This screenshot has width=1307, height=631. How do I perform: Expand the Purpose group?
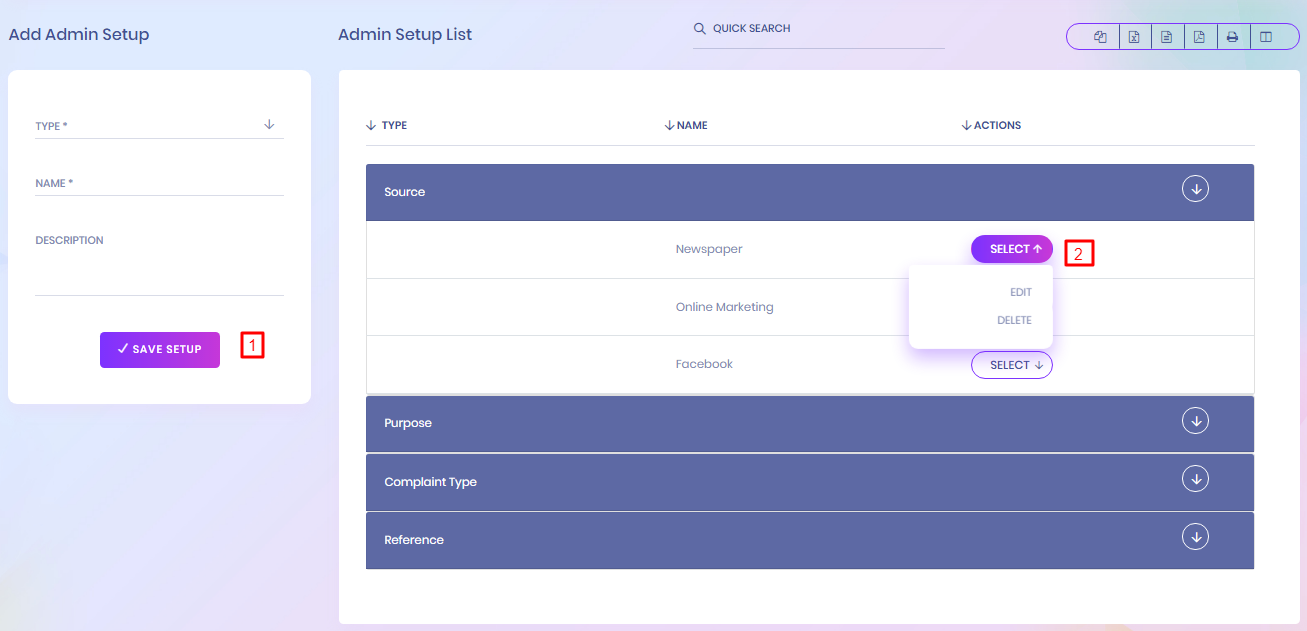pos(1195,421)
